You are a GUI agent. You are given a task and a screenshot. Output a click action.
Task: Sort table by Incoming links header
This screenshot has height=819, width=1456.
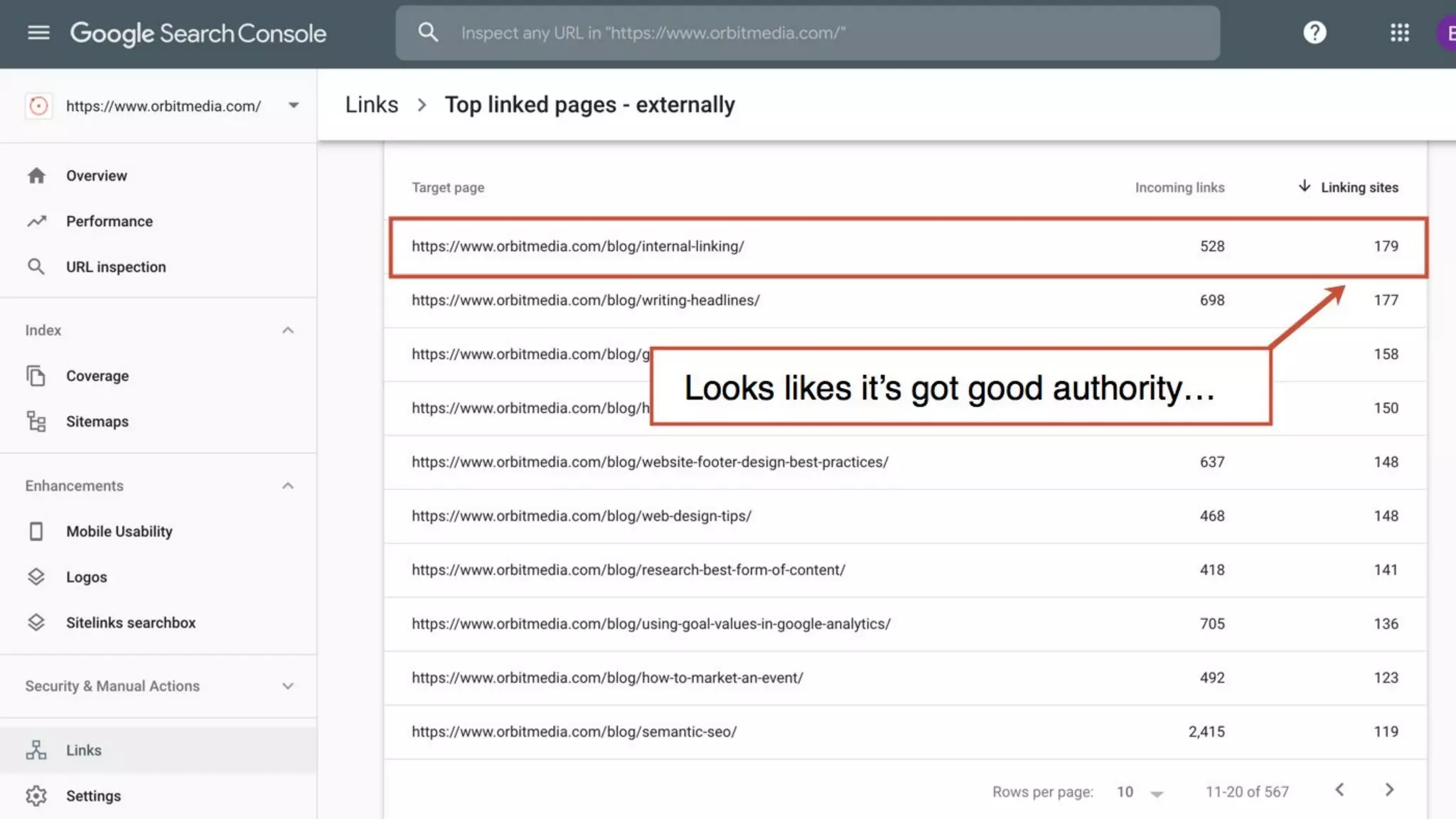1179,188
